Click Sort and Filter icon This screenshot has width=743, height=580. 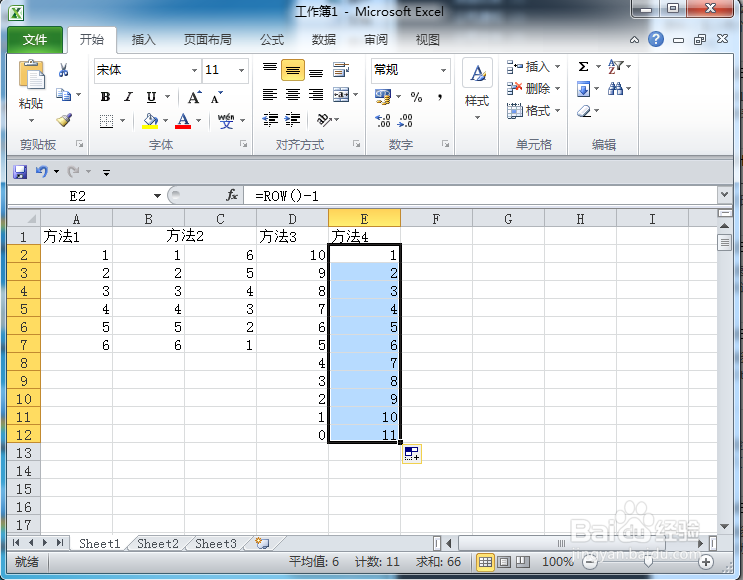click(616, 66)
